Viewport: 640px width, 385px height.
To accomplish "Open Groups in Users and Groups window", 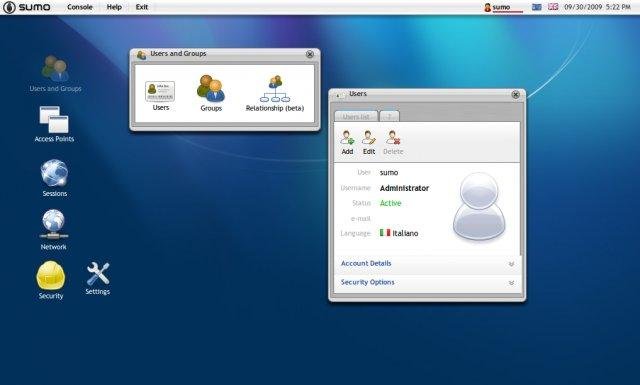I will 211,93.
